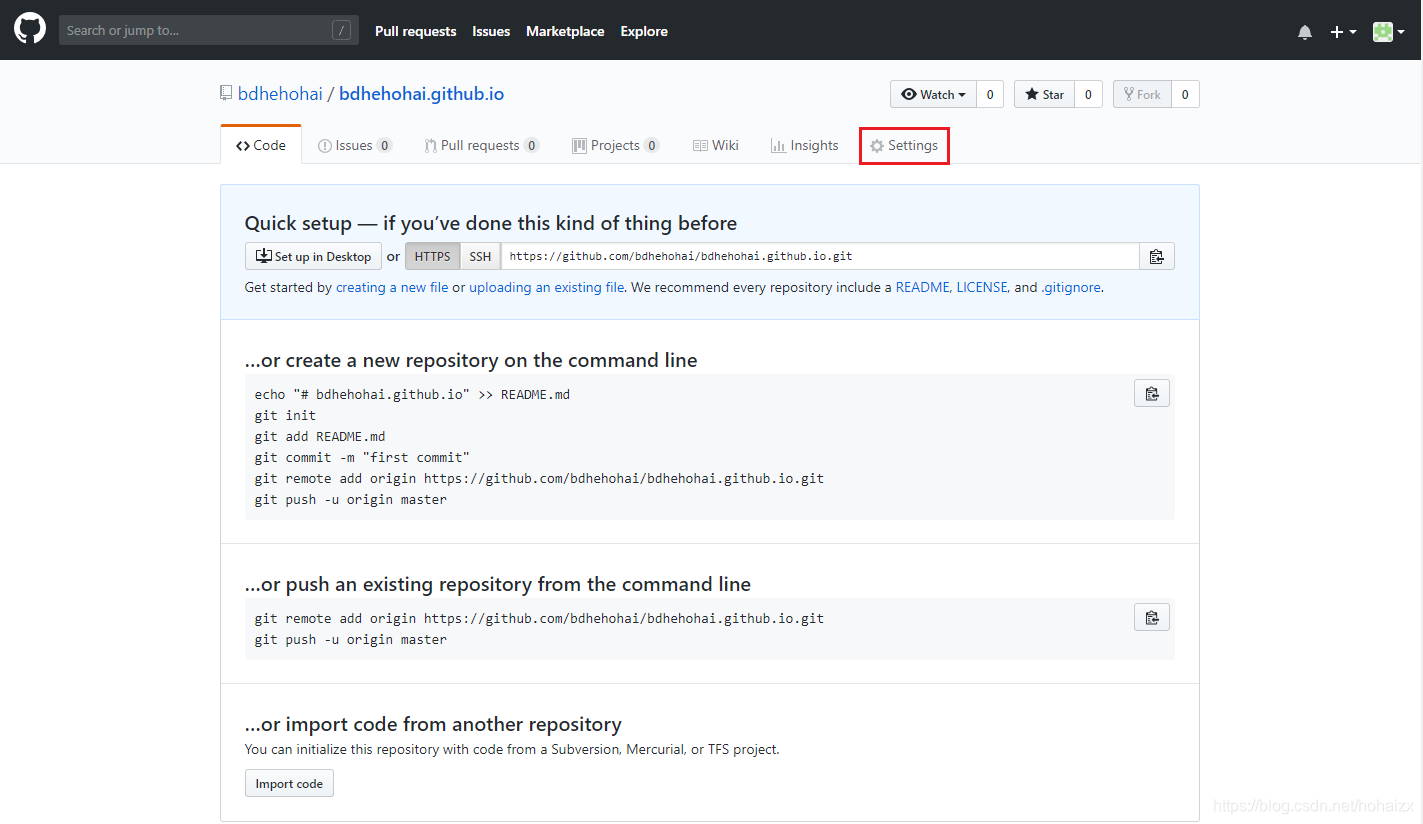
Task: Open the plus create-new dropdown
Action: pyautogui.click(x=1343, y=32)
